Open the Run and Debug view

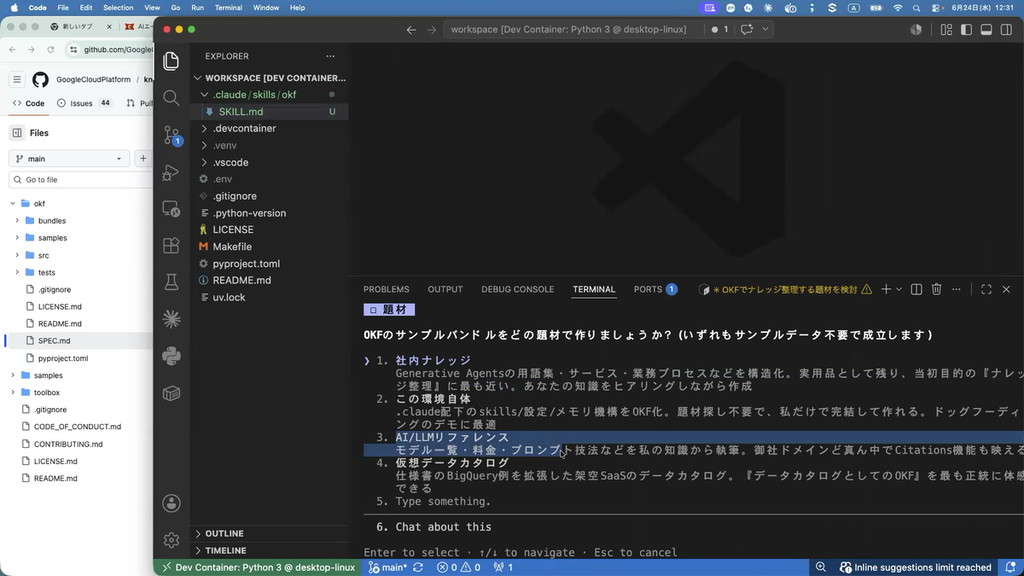(171, 172)
